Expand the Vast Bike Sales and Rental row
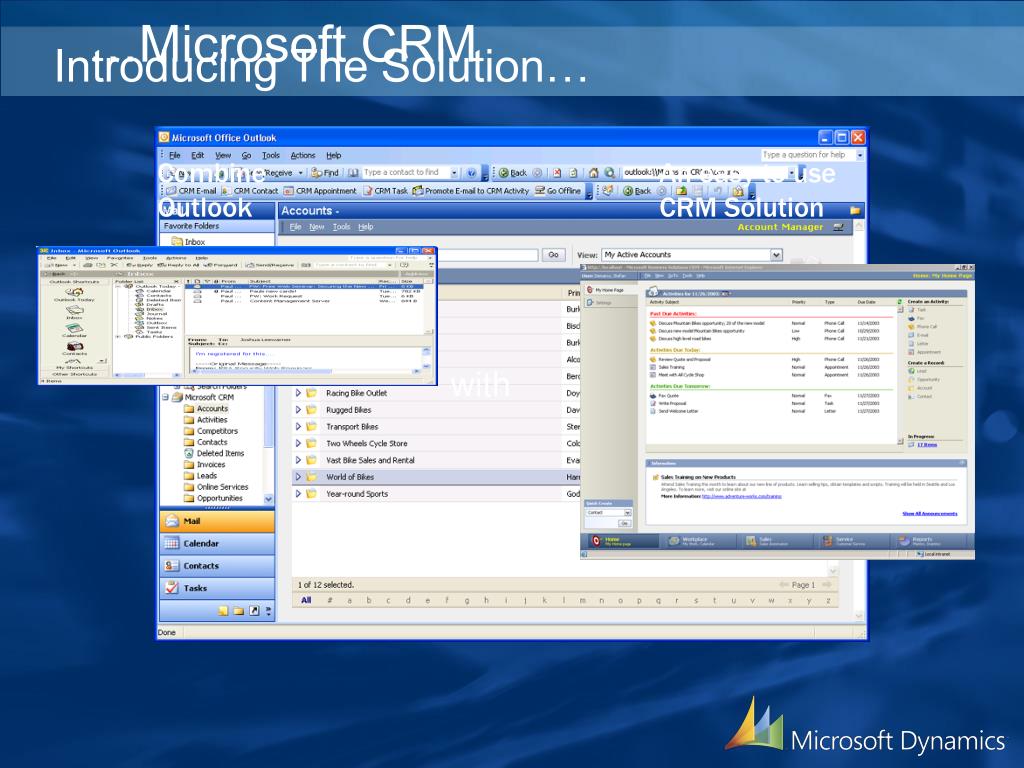Screen dimensions: 1024x768 [298, 460]
